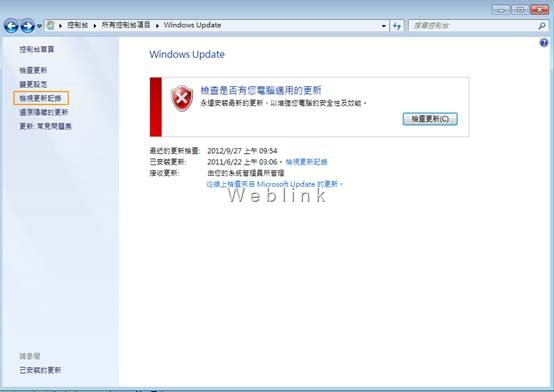Open the Help question mark icon
The image size is (554, 392).
[544, 43]
